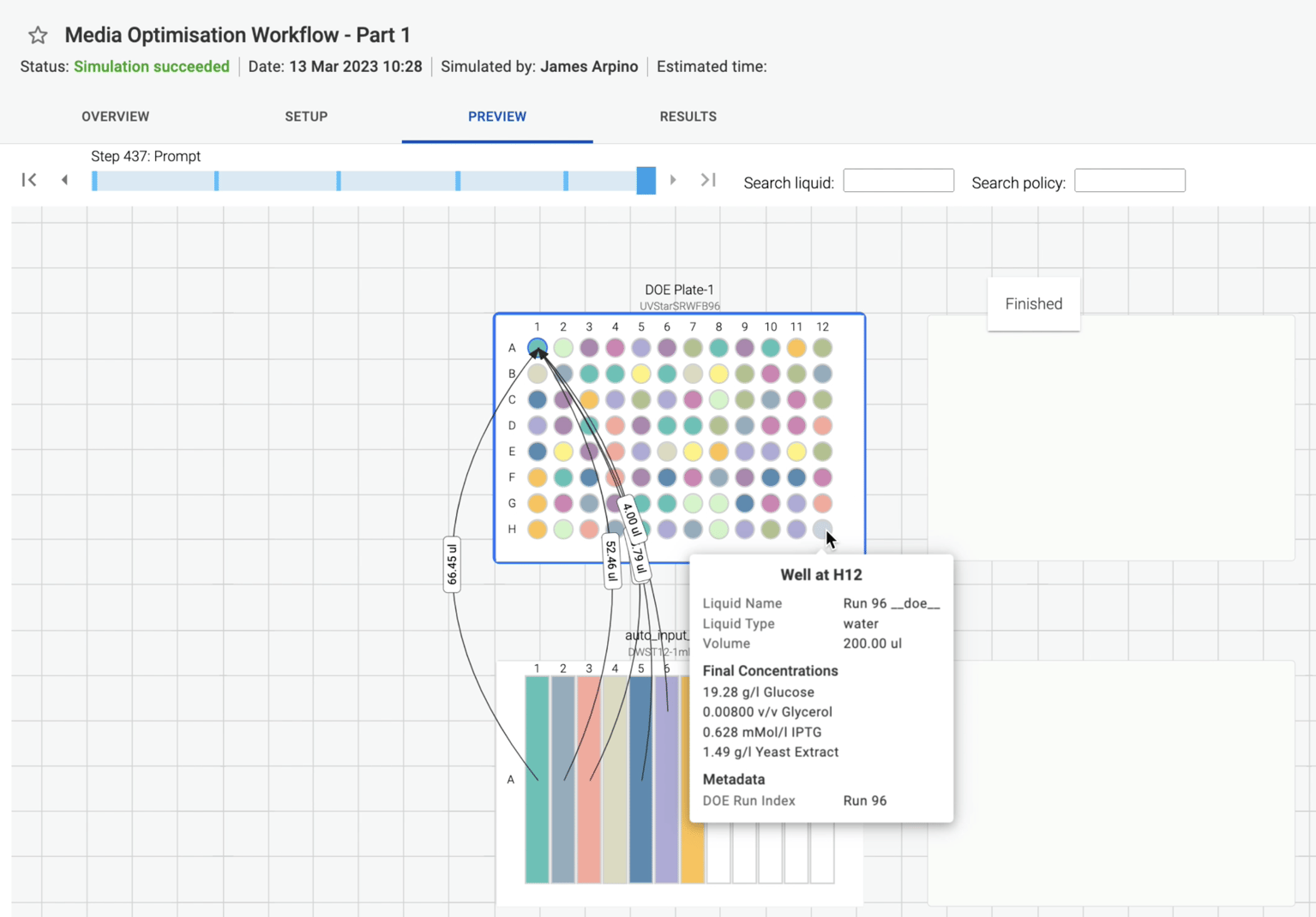Screen dimensions: 1316x917
Task: Click the 66.45 ul volume label
Action: [452, 566]
